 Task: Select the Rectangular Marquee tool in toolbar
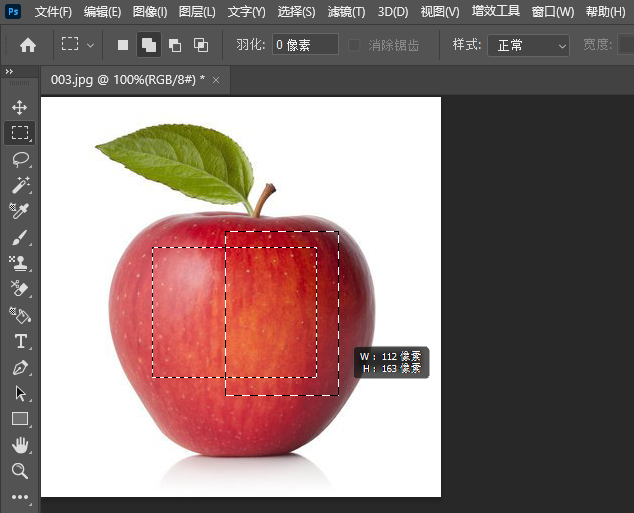[19, 133]
